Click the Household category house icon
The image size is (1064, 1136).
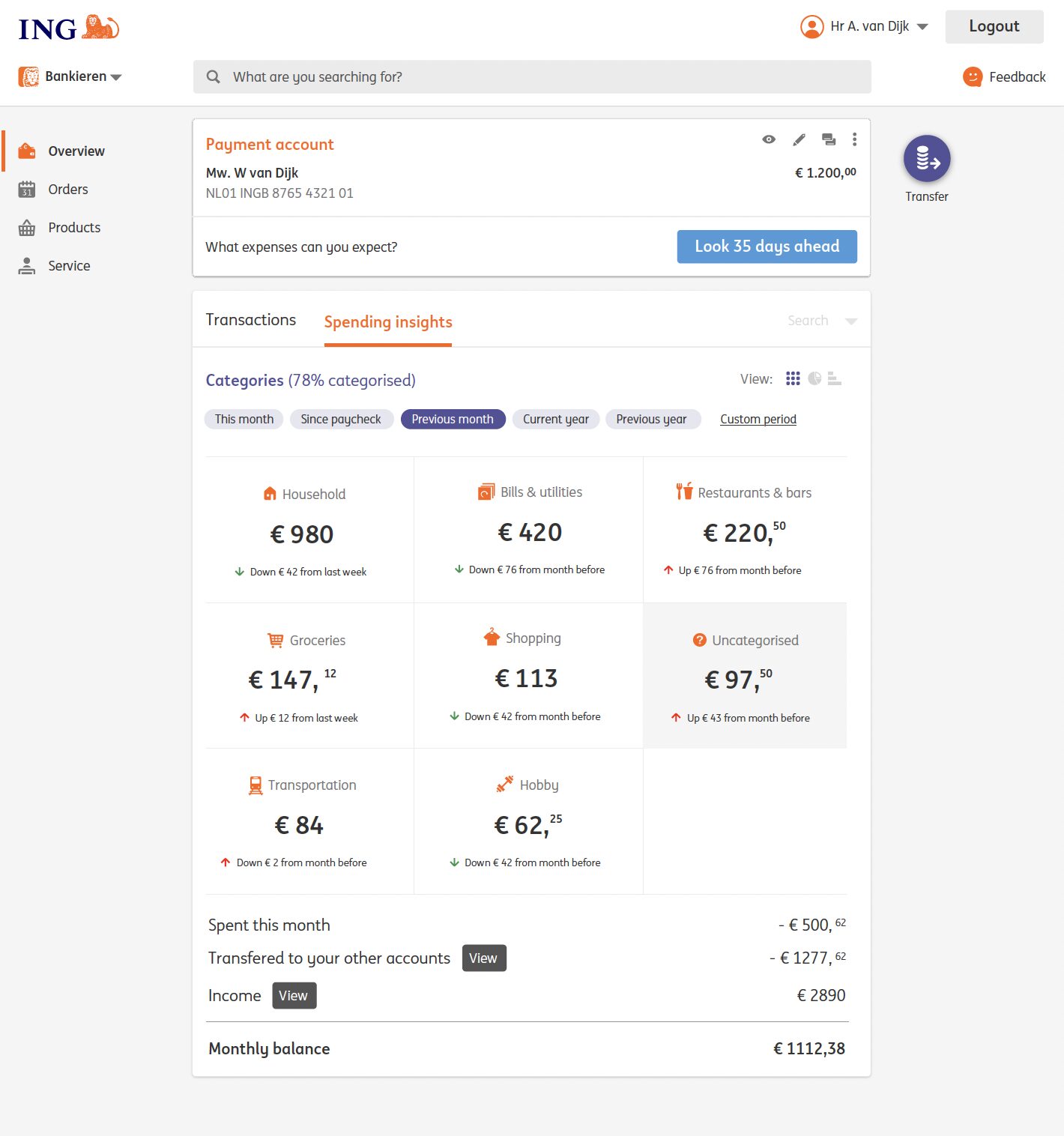coord(270,494)
